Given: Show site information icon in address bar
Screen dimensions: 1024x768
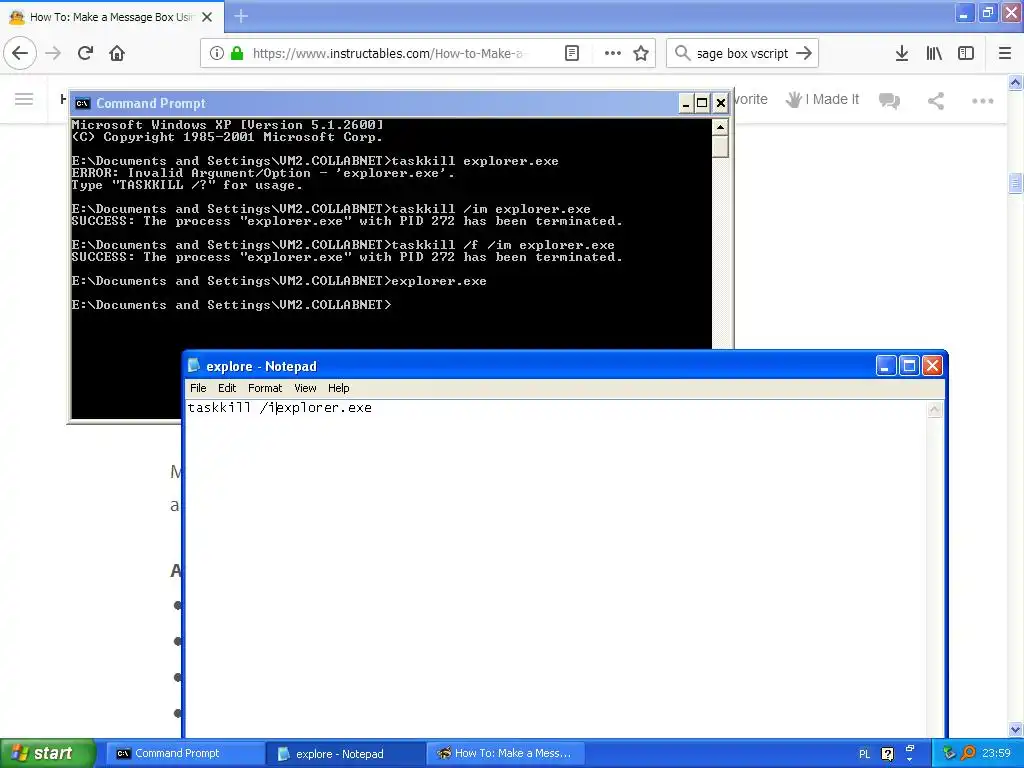Looking at the screenshot, I should 217,54.
